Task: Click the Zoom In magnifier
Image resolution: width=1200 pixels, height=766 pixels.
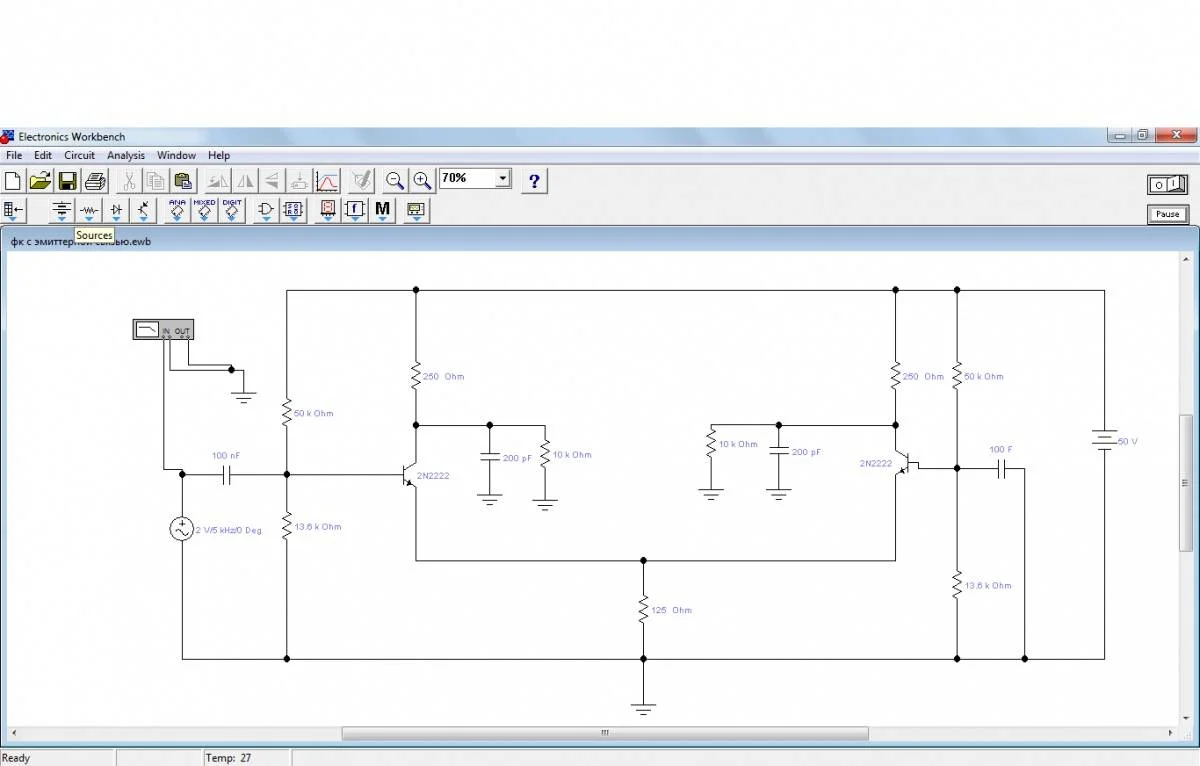Action: pyautogui.click(x=423, y=180)
